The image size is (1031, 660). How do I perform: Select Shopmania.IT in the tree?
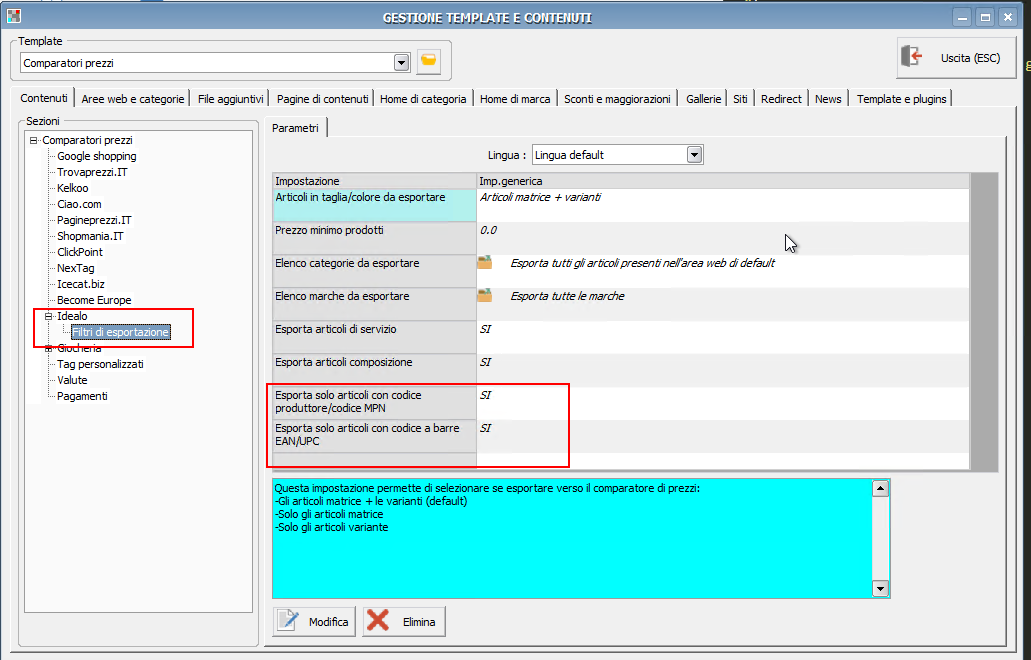(90, 236)
